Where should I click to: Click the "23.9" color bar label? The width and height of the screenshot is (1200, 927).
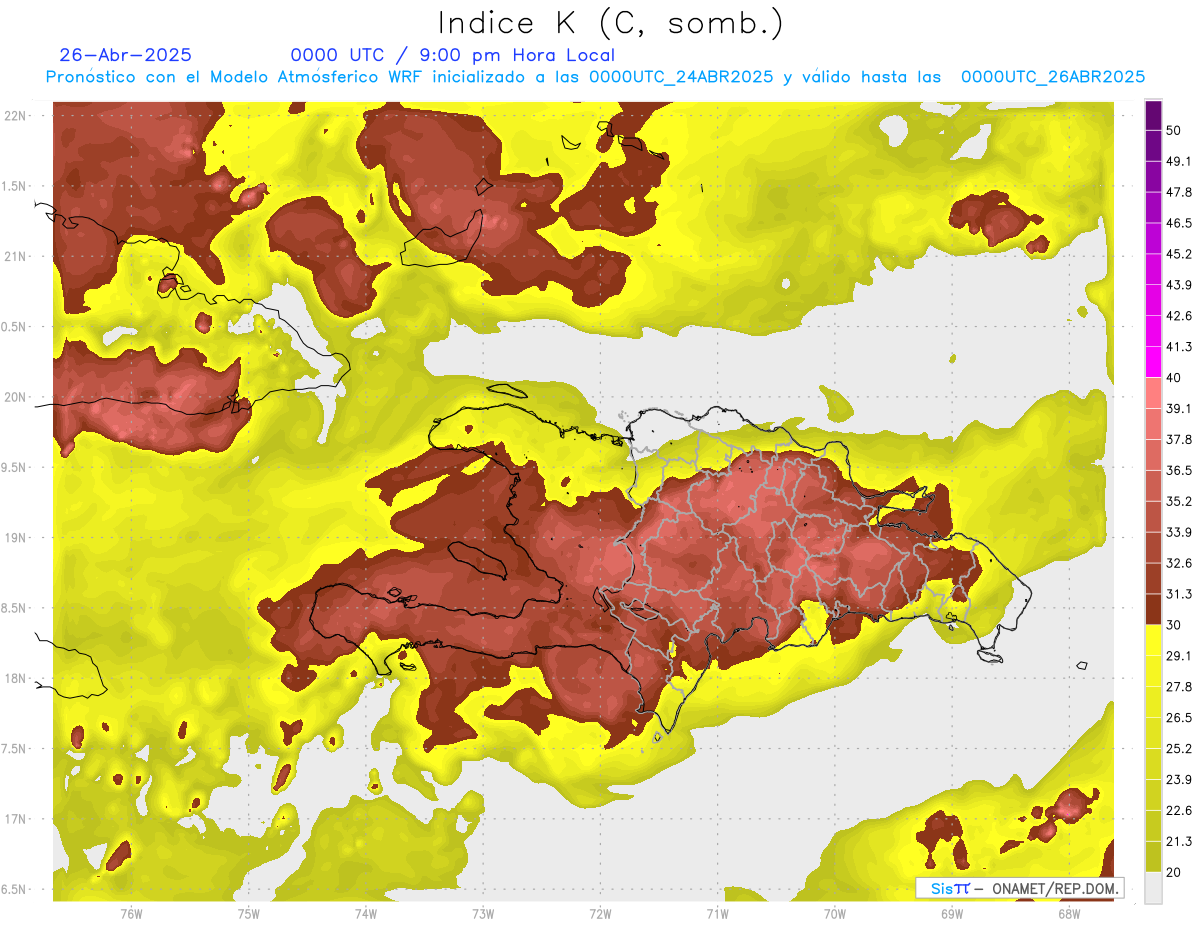click(x=1179, y=780)
